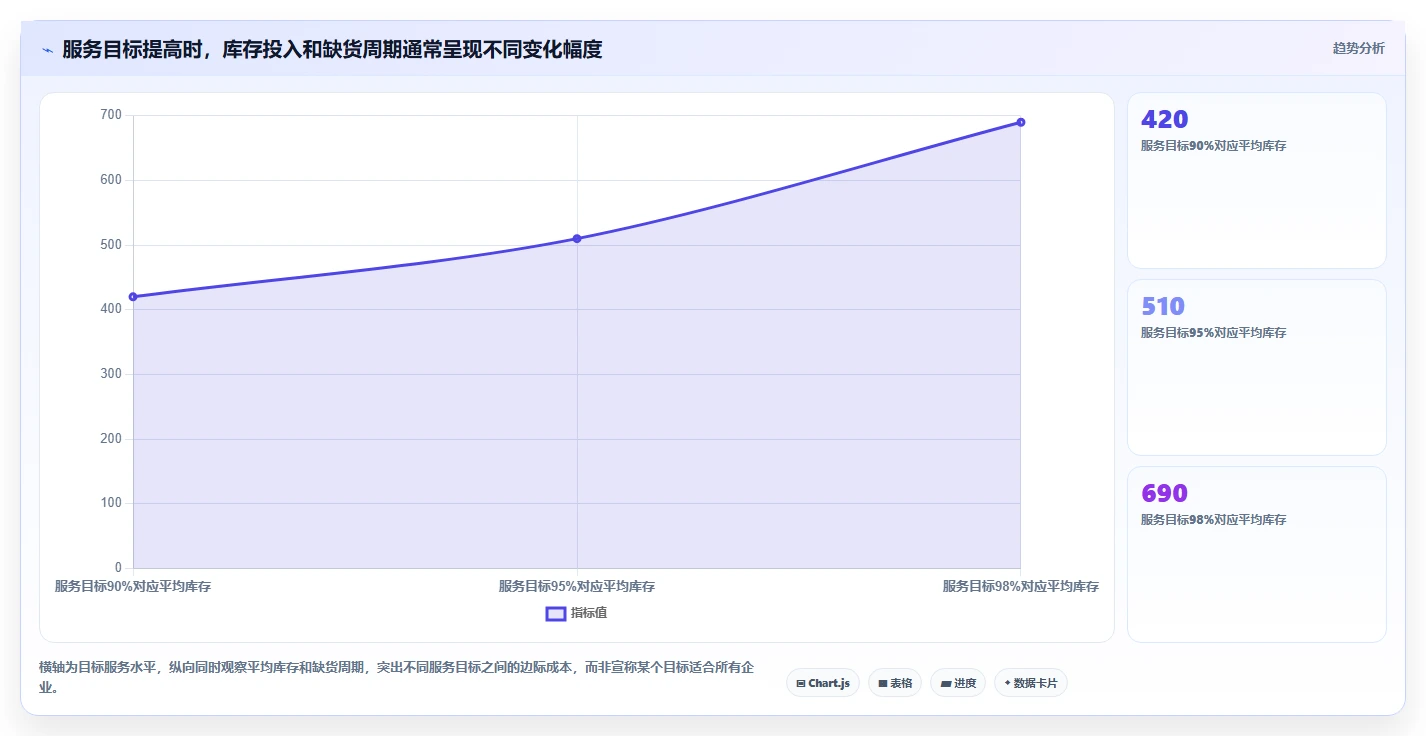Select the 420 data point on chart
This screenshot has height=736, width=1426.
[133, 297]
